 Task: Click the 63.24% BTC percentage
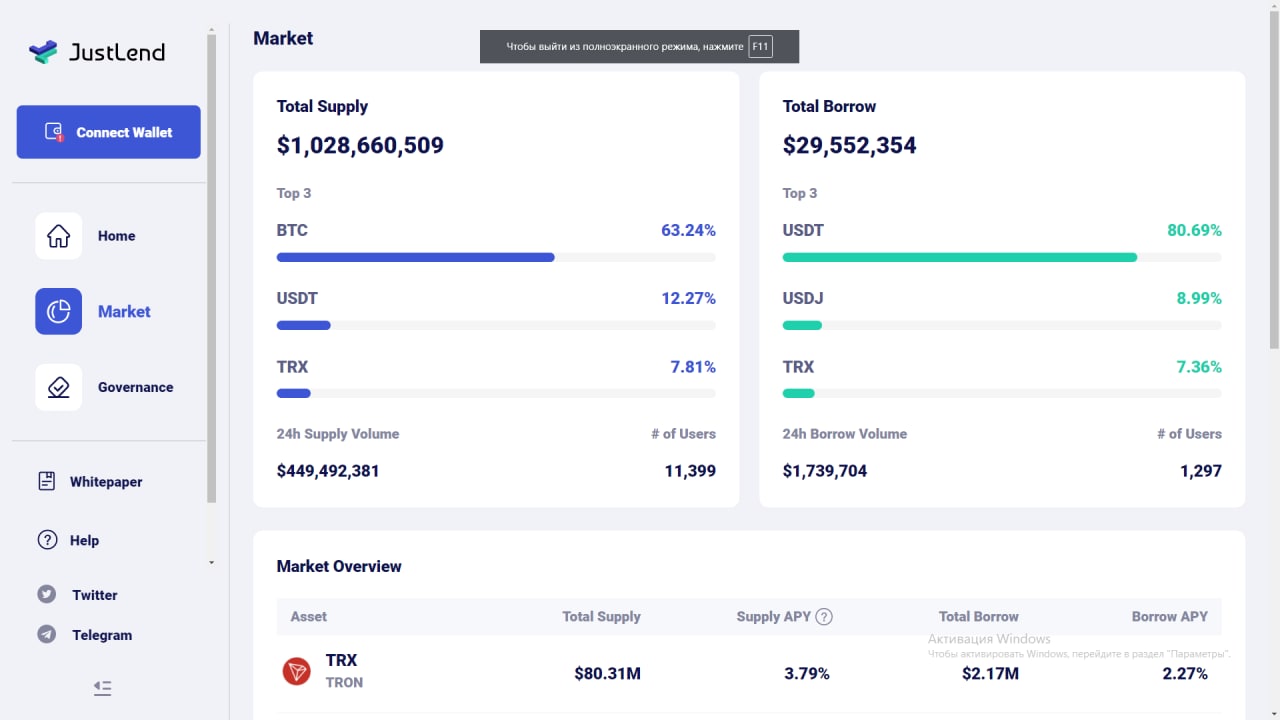coord(688,230)
